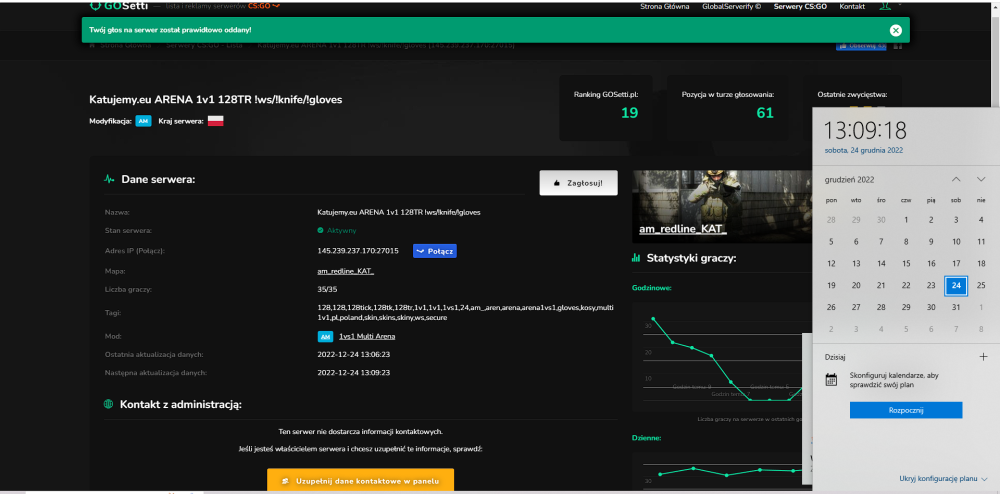Click the player count 35/35
The image size is (1000, 494).
327,289
